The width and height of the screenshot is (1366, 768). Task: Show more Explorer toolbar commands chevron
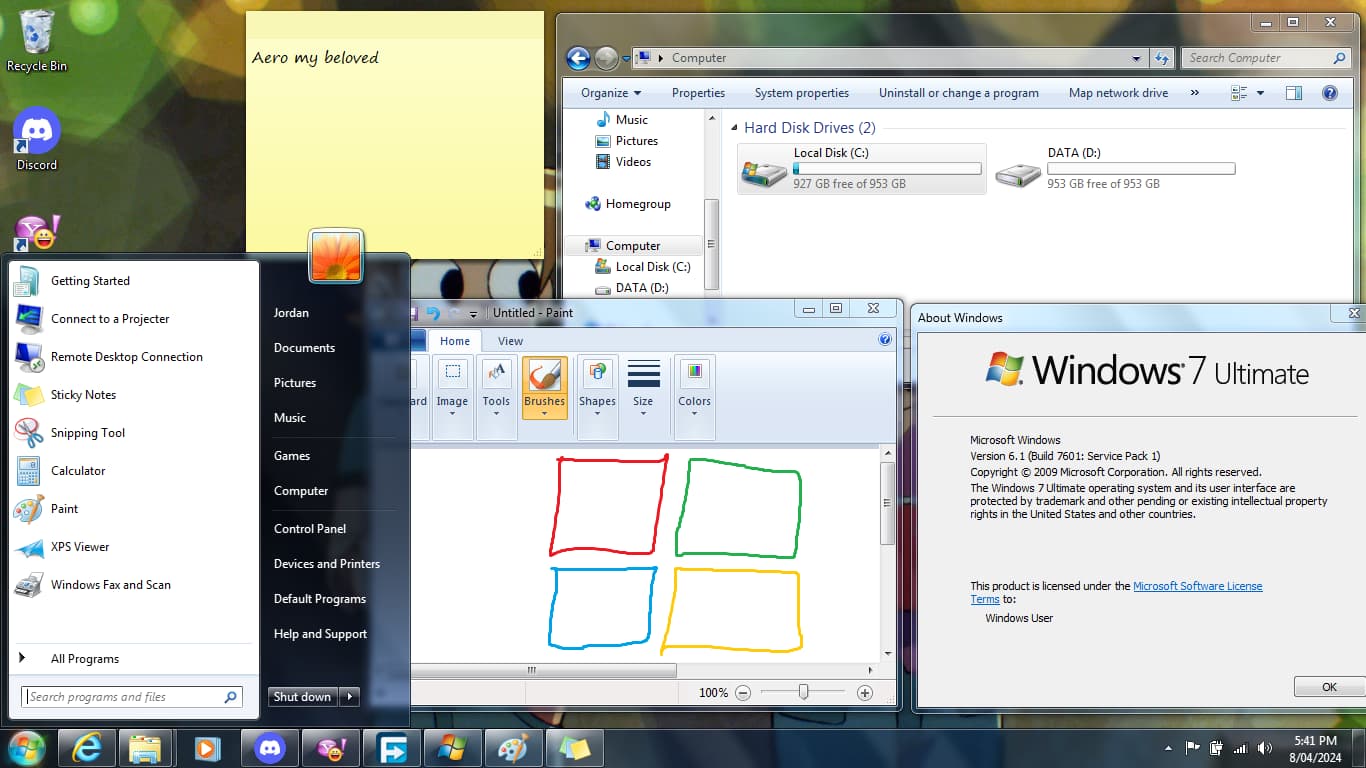1194,93
